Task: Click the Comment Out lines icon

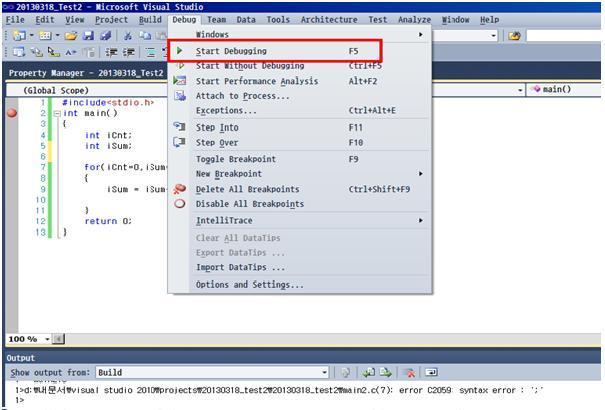Action: (x=150, y=52)
